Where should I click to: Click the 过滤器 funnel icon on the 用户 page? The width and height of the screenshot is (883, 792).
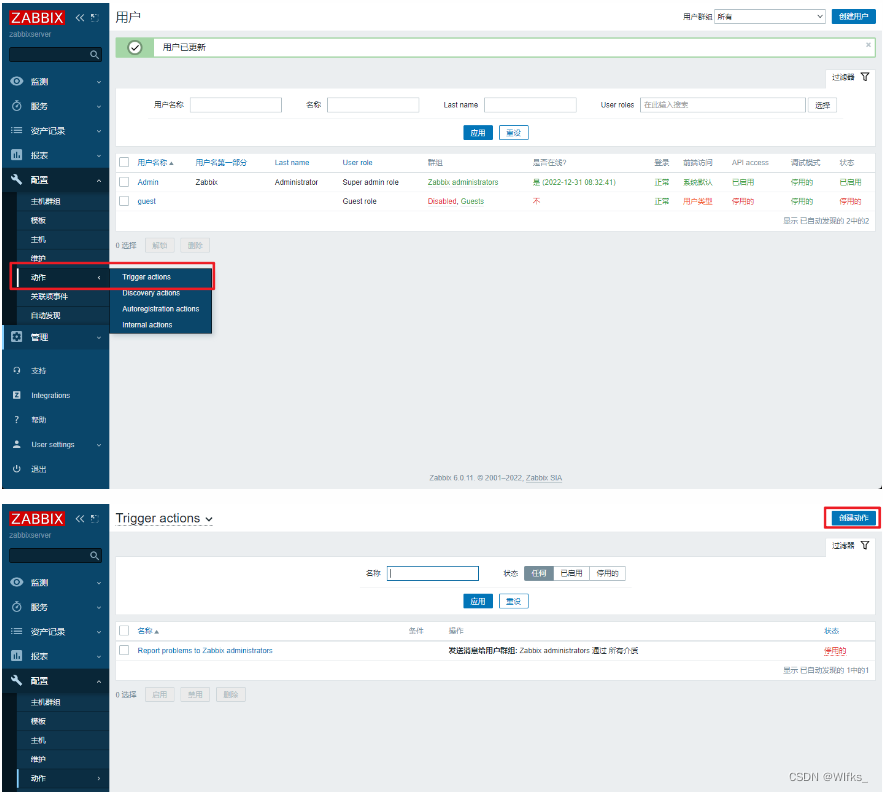(865, 77)
